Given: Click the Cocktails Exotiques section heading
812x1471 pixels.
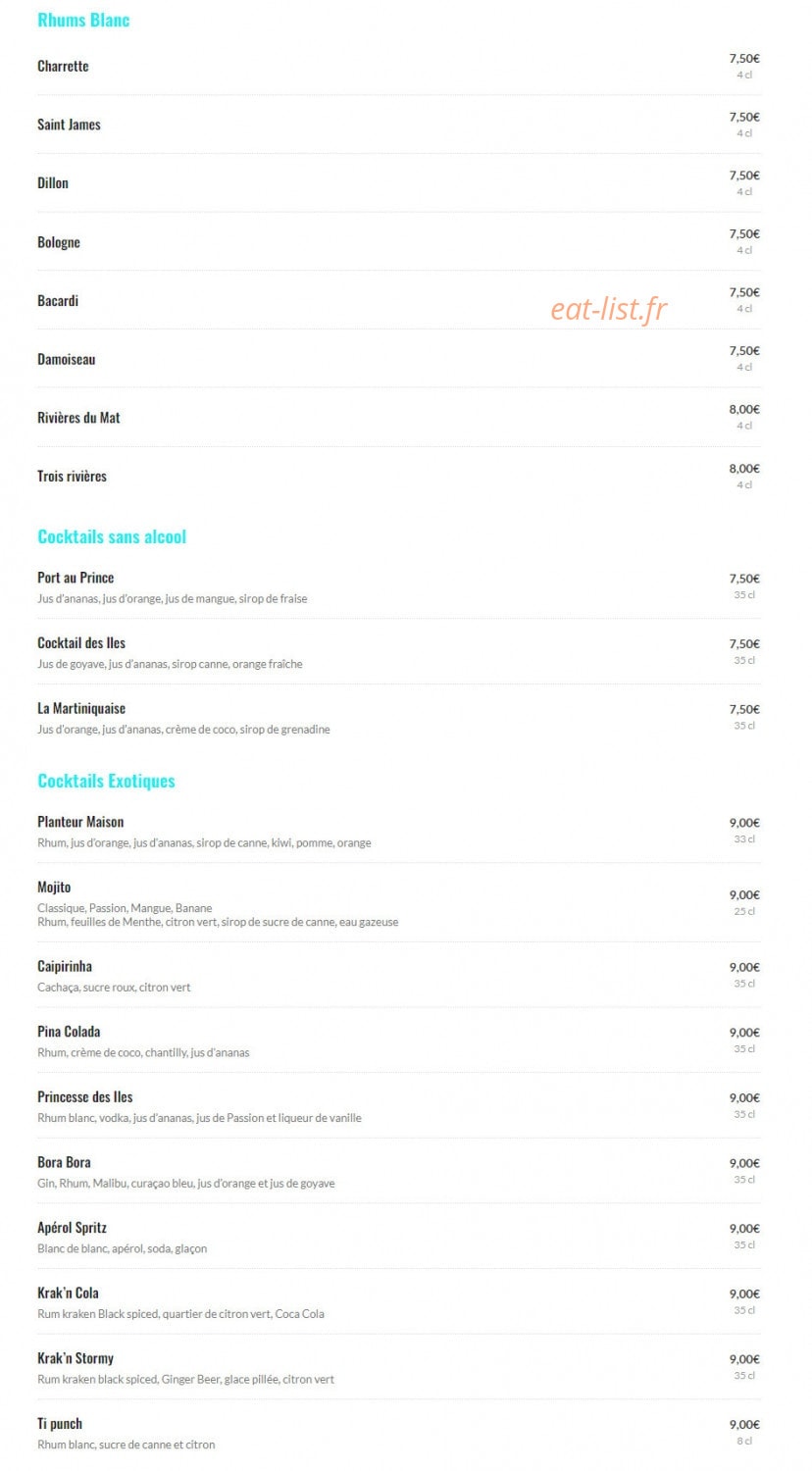Looking at the screenshot, I should (106, 781).
